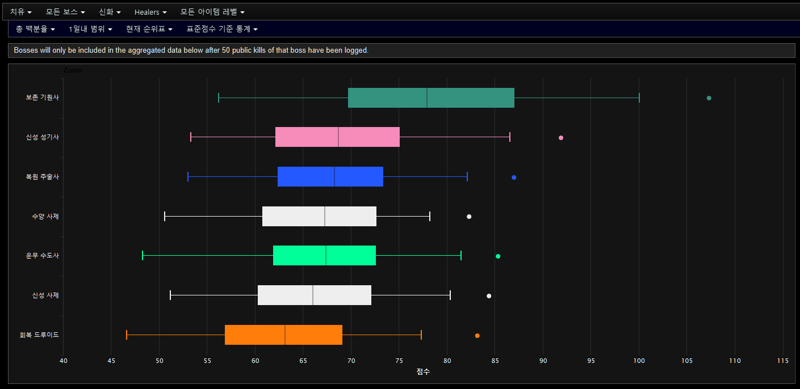Open the 신화 difficulty dropdown
The width and height of the screenshot is (800, 389).
[x=110, y=11]
